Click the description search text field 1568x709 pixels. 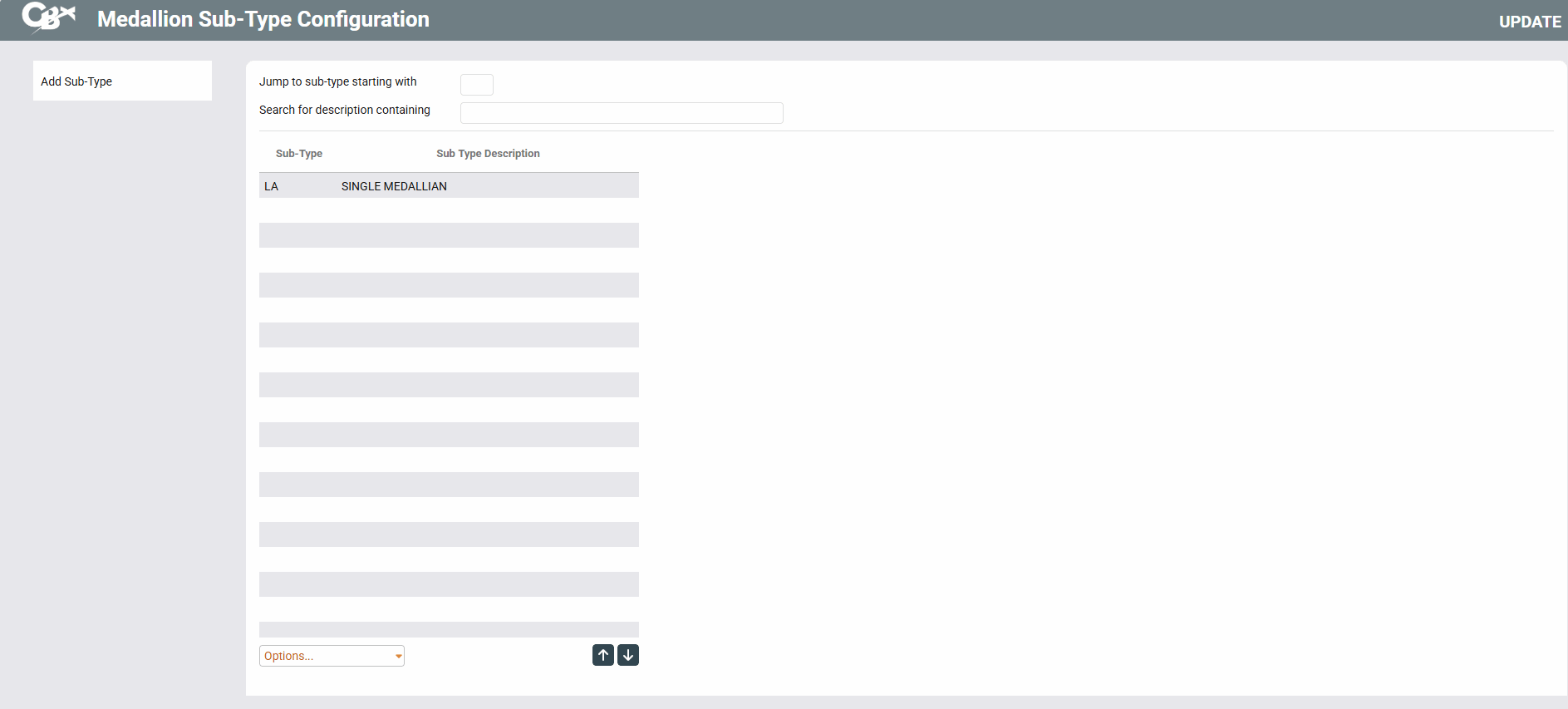coord(621,113)
